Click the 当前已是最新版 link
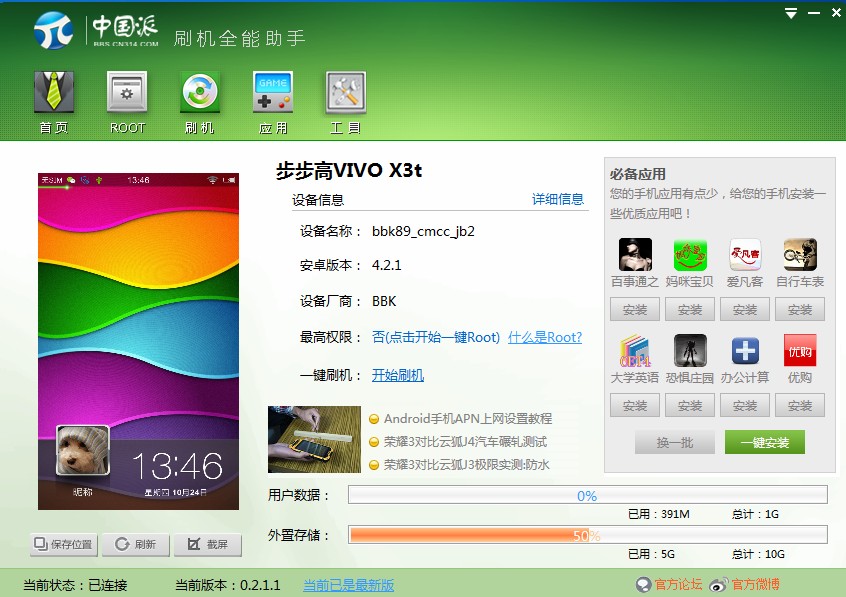The height and width of the screenshot is (597, 846). tap(349, 585)
